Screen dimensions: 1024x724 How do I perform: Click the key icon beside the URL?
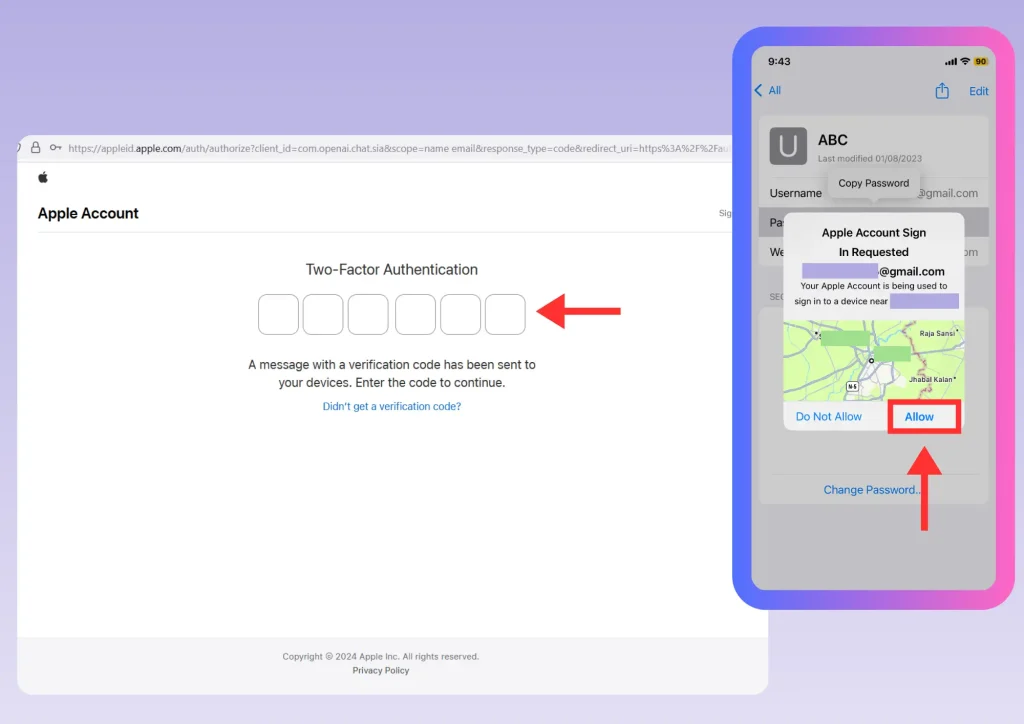pyautogui.click(x=56, y=148)
